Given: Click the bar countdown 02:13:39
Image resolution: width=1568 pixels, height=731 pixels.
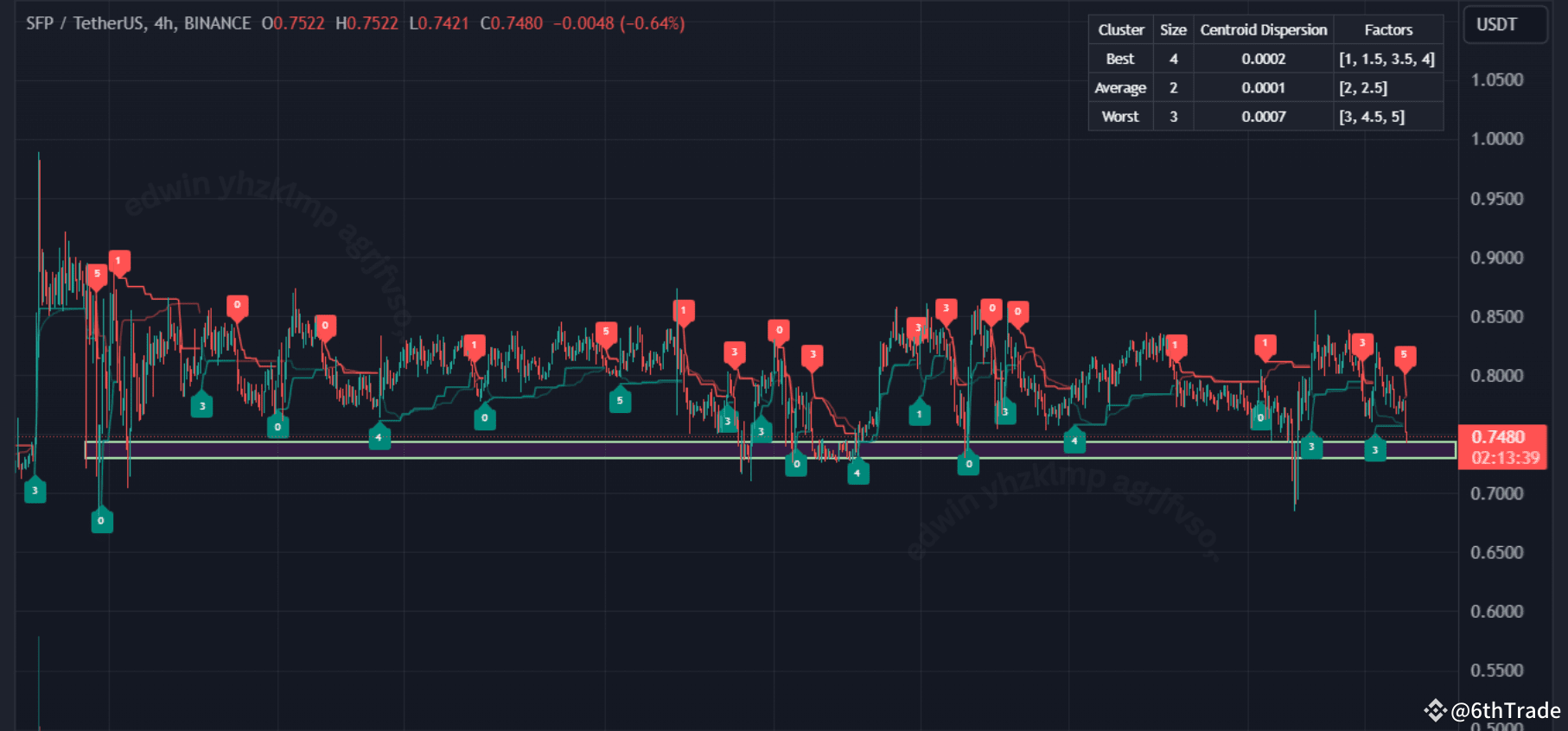Looking at the screenshot, I should (1506, 458).
